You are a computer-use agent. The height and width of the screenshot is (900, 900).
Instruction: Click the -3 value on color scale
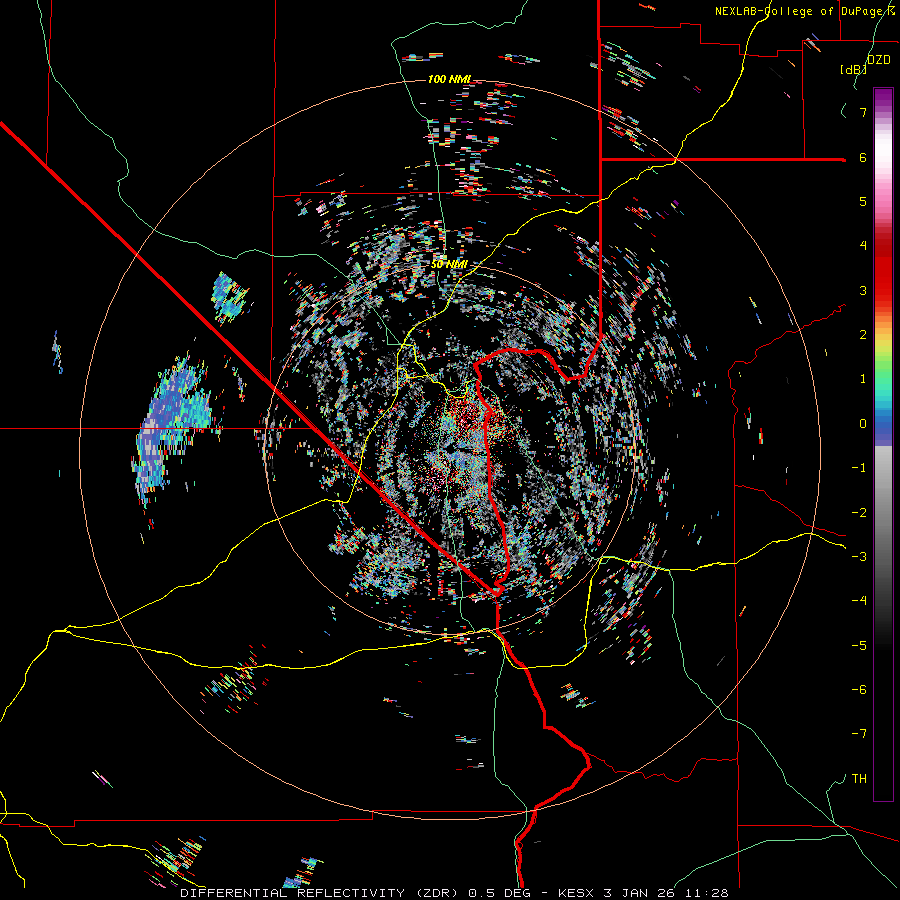pyautogui.click(x=859, y=557)
